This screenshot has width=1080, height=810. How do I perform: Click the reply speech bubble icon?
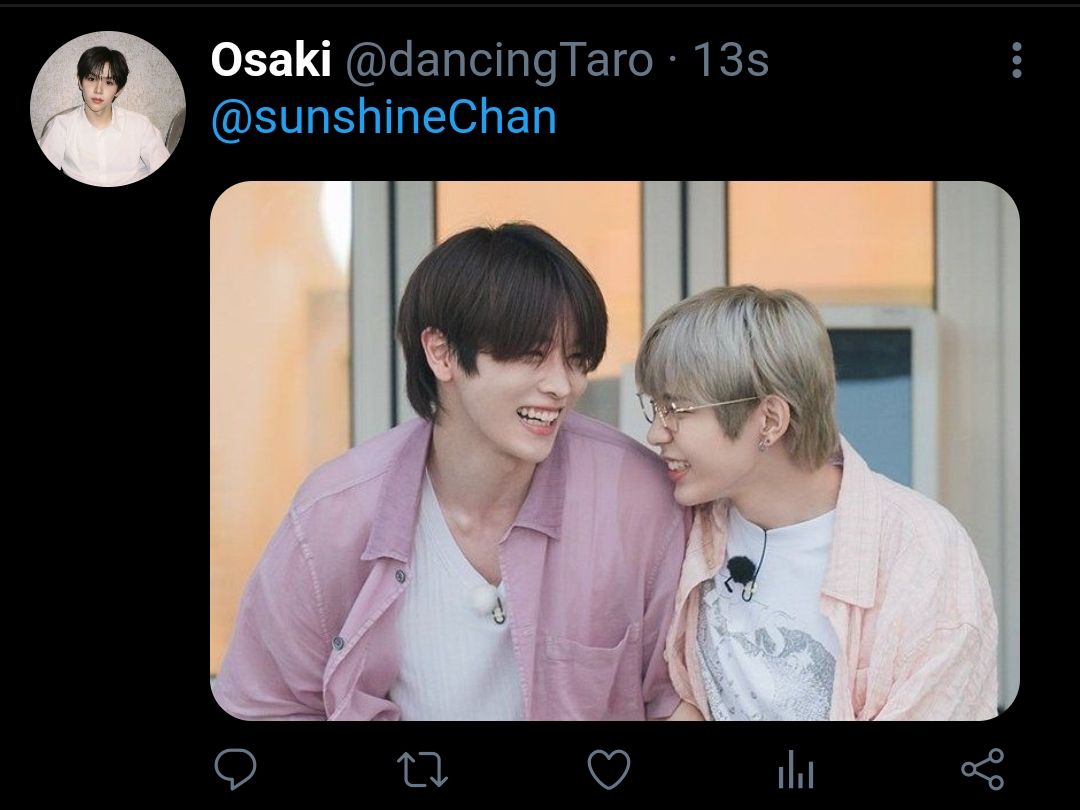coord(236,769)
